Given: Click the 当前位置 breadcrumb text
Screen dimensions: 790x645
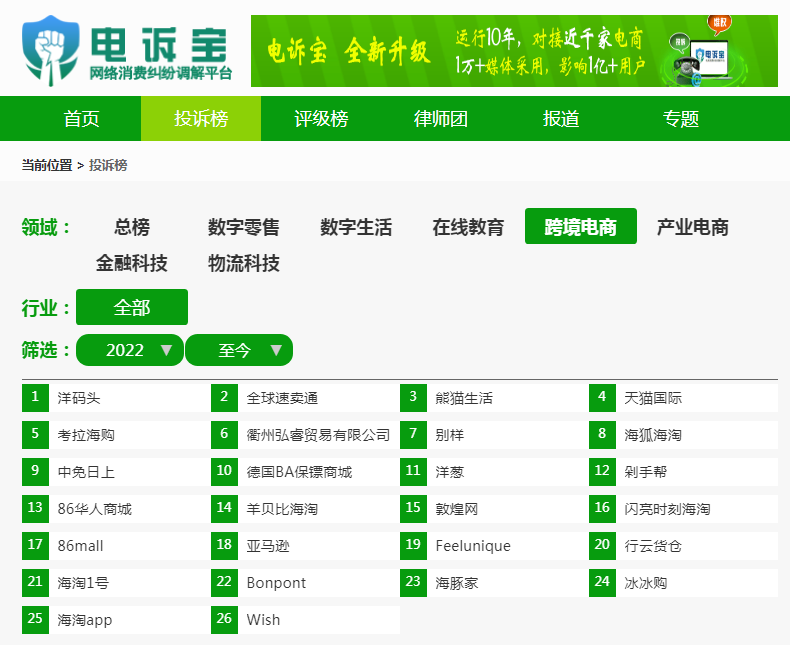Looking at the screenshot, I should 47,165.
